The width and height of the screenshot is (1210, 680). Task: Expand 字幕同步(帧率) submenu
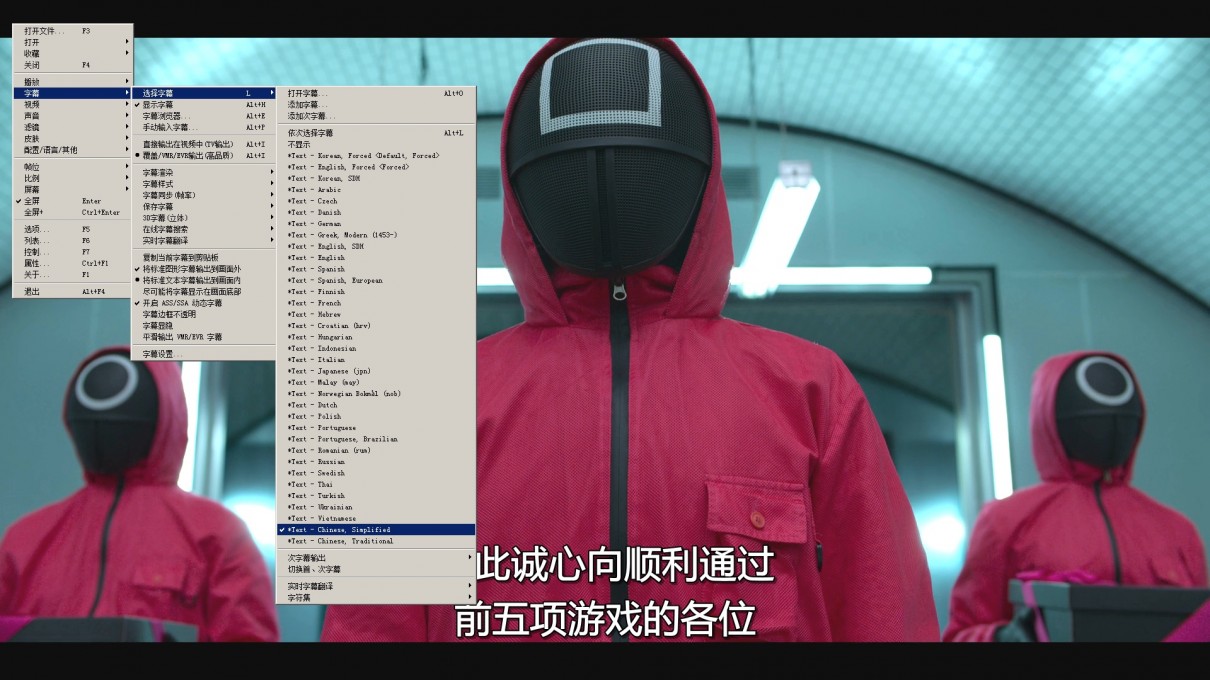[204, 195]
